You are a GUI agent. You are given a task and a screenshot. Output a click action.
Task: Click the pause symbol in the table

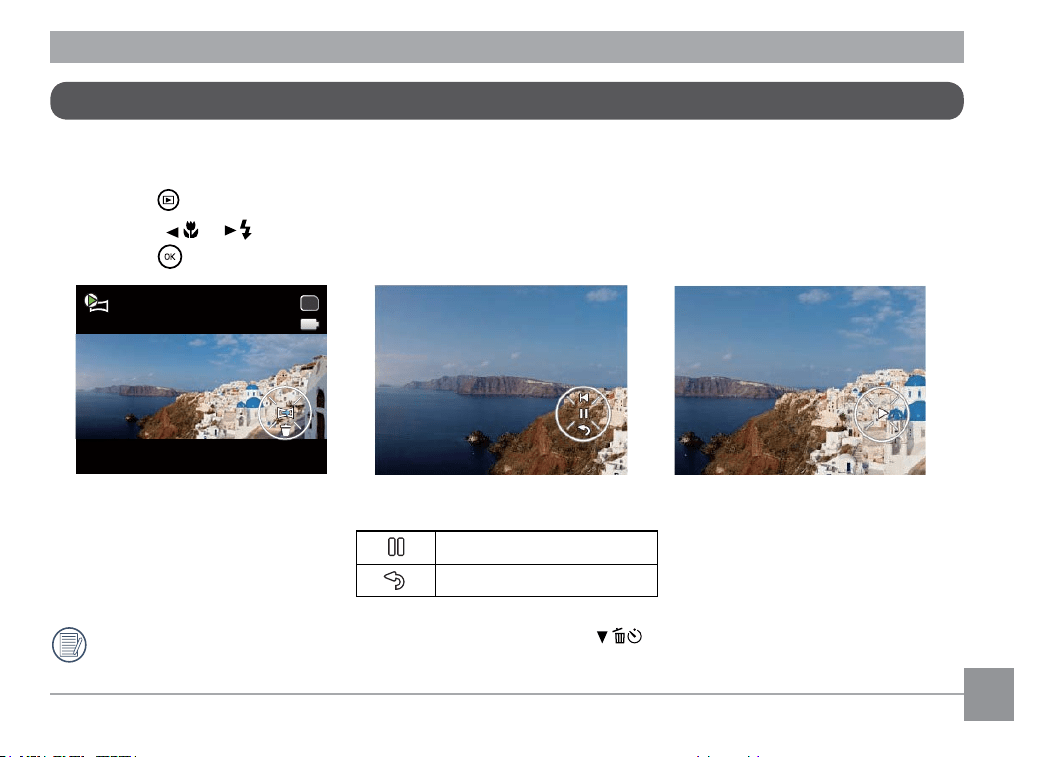(x=396, y=547)
